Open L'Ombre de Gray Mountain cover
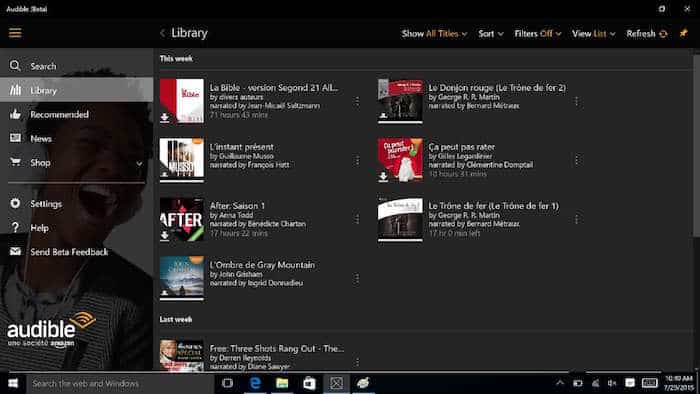 coord(182,278)
